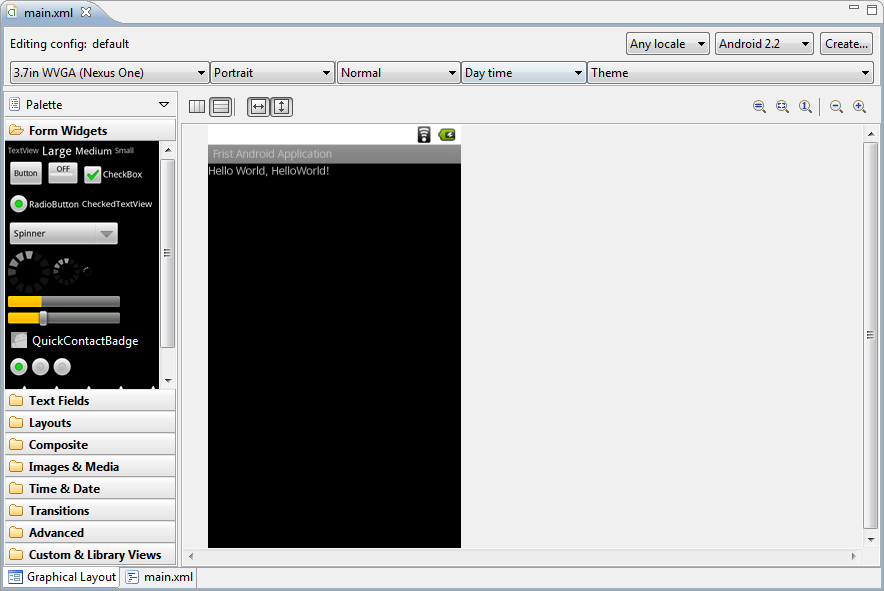Zoom out the layout canvas
Screen dimensions: 884x591
(837, 107)
